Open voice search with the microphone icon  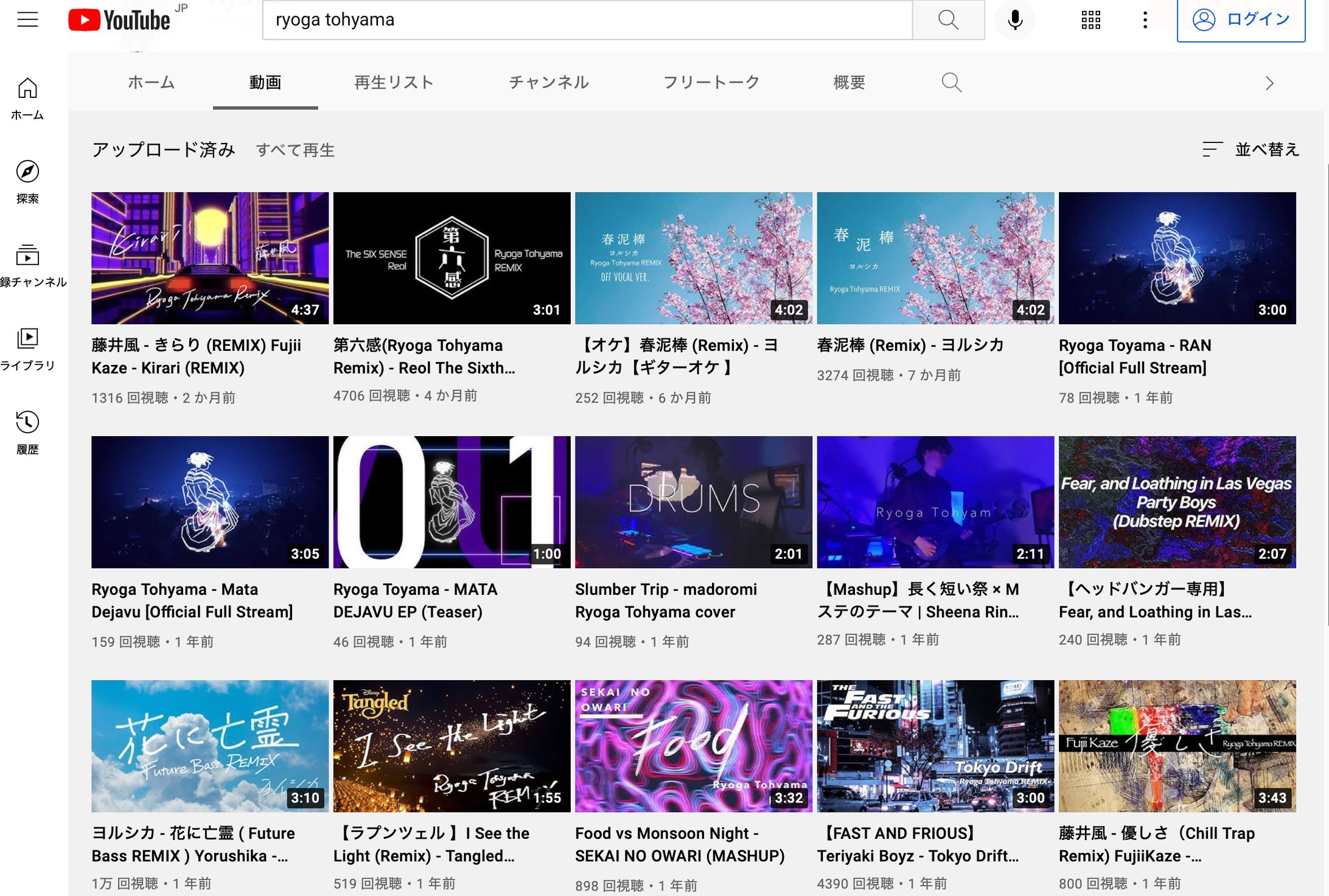1014,19
